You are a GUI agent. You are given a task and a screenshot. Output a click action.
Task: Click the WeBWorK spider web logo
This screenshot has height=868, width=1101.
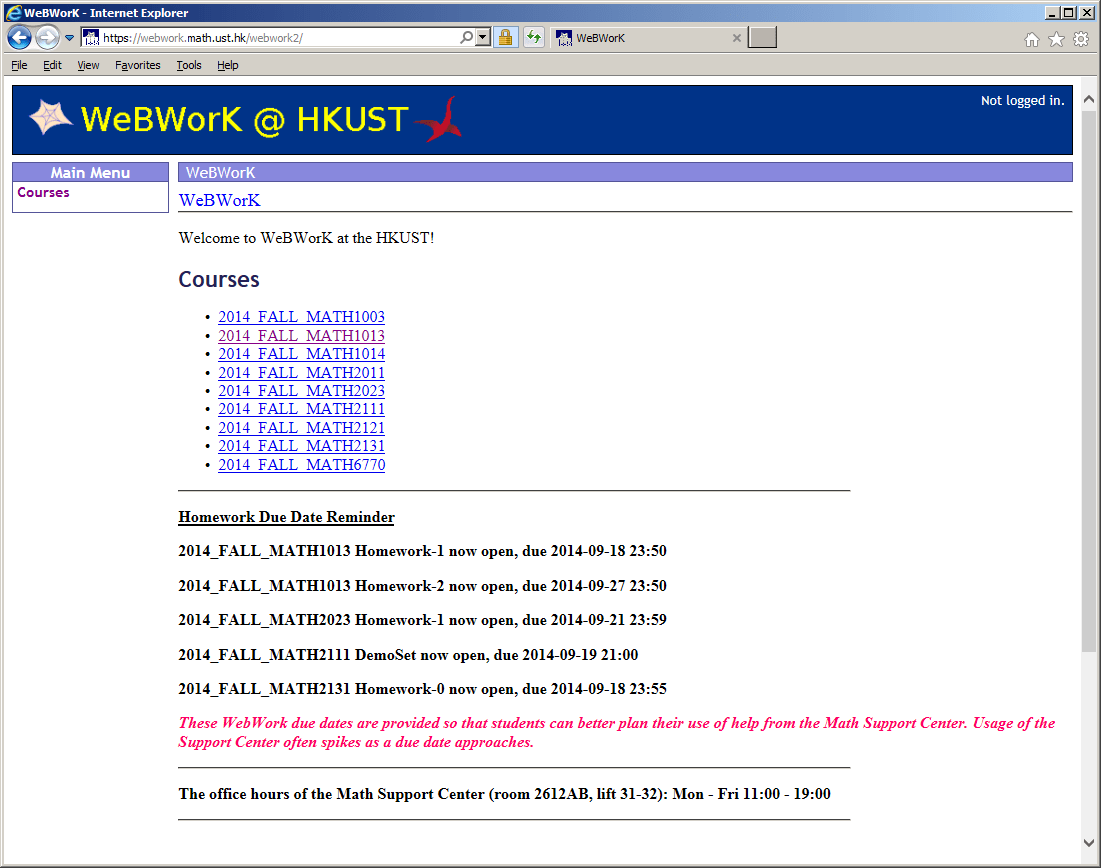point(51,117)
